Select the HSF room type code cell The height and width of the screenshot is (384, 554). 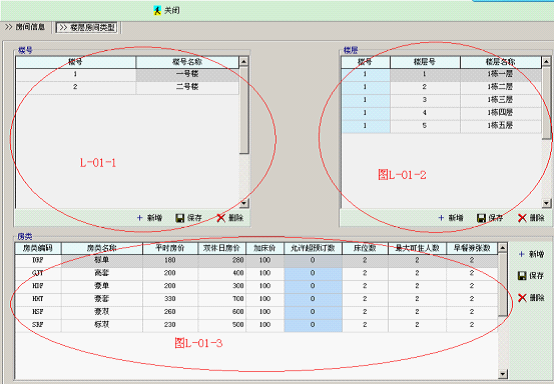tap(38, 312)
